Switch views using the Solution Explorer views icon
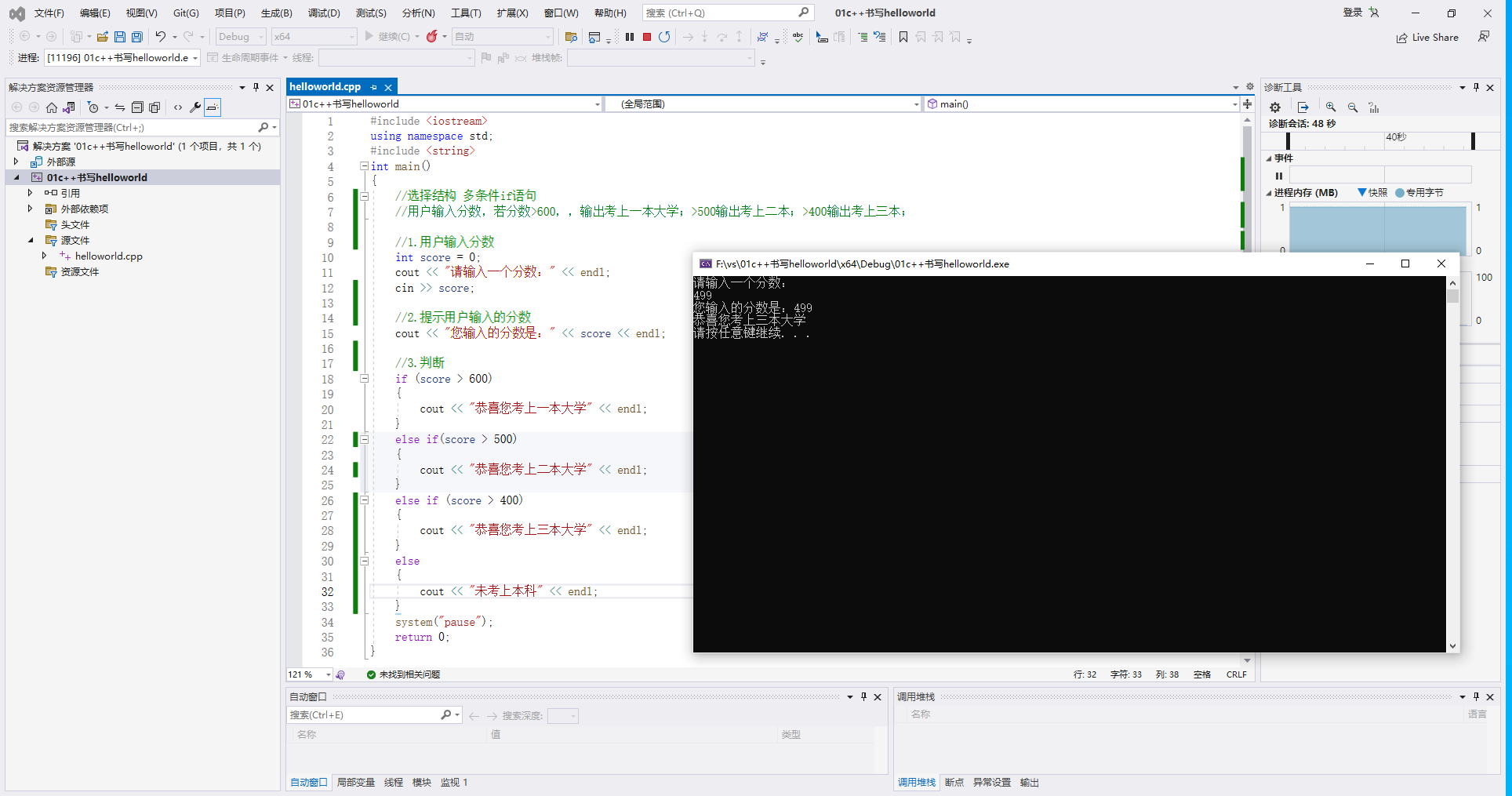This screenshot has width=1512, height=796. click(x=69, y=107)
